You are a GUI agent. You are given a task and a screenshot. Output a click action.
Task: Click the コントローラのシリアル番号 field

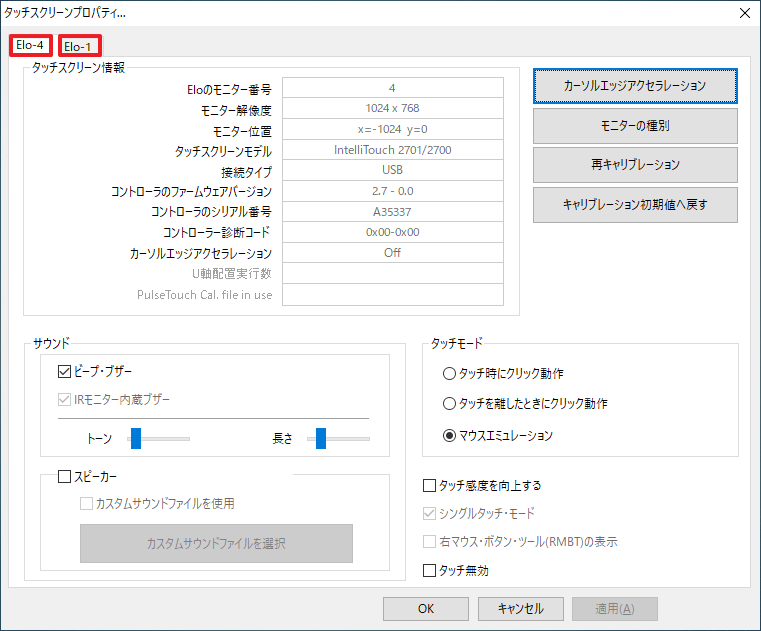[392, 211]
